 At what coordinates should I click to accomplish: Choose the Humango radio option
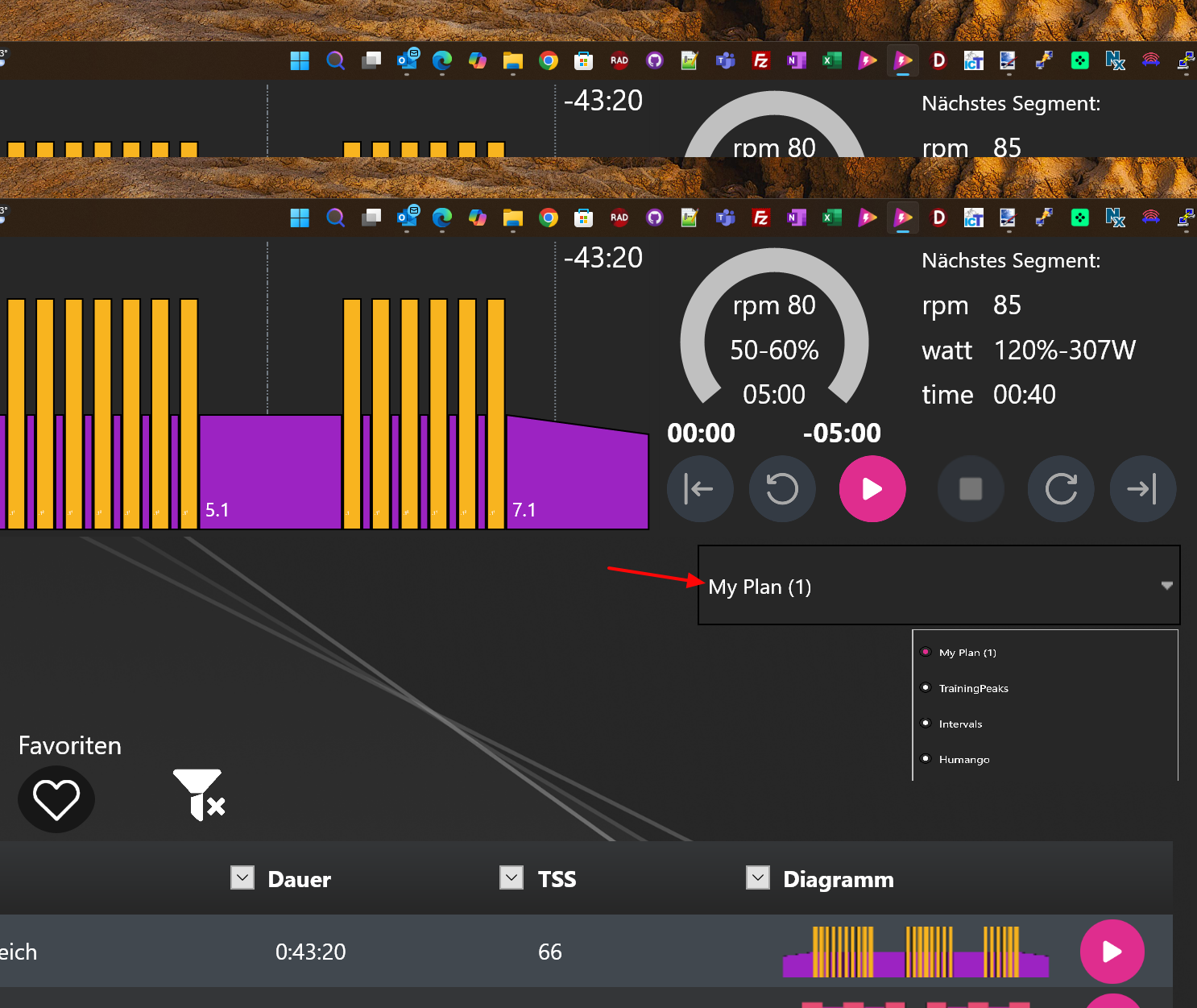tap(926, 758)
